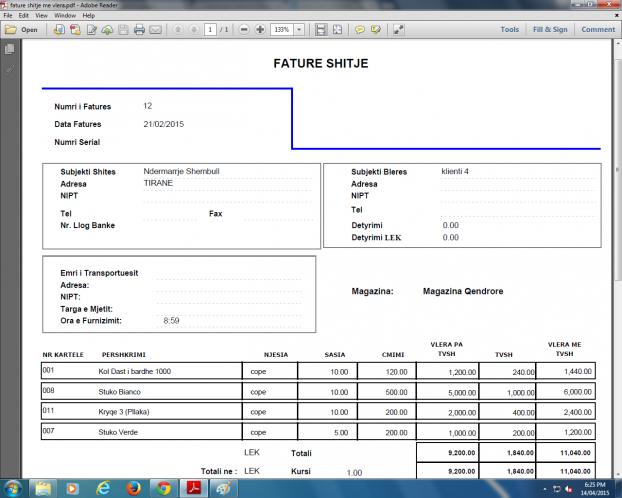Open the View menu

coord(40,16)
